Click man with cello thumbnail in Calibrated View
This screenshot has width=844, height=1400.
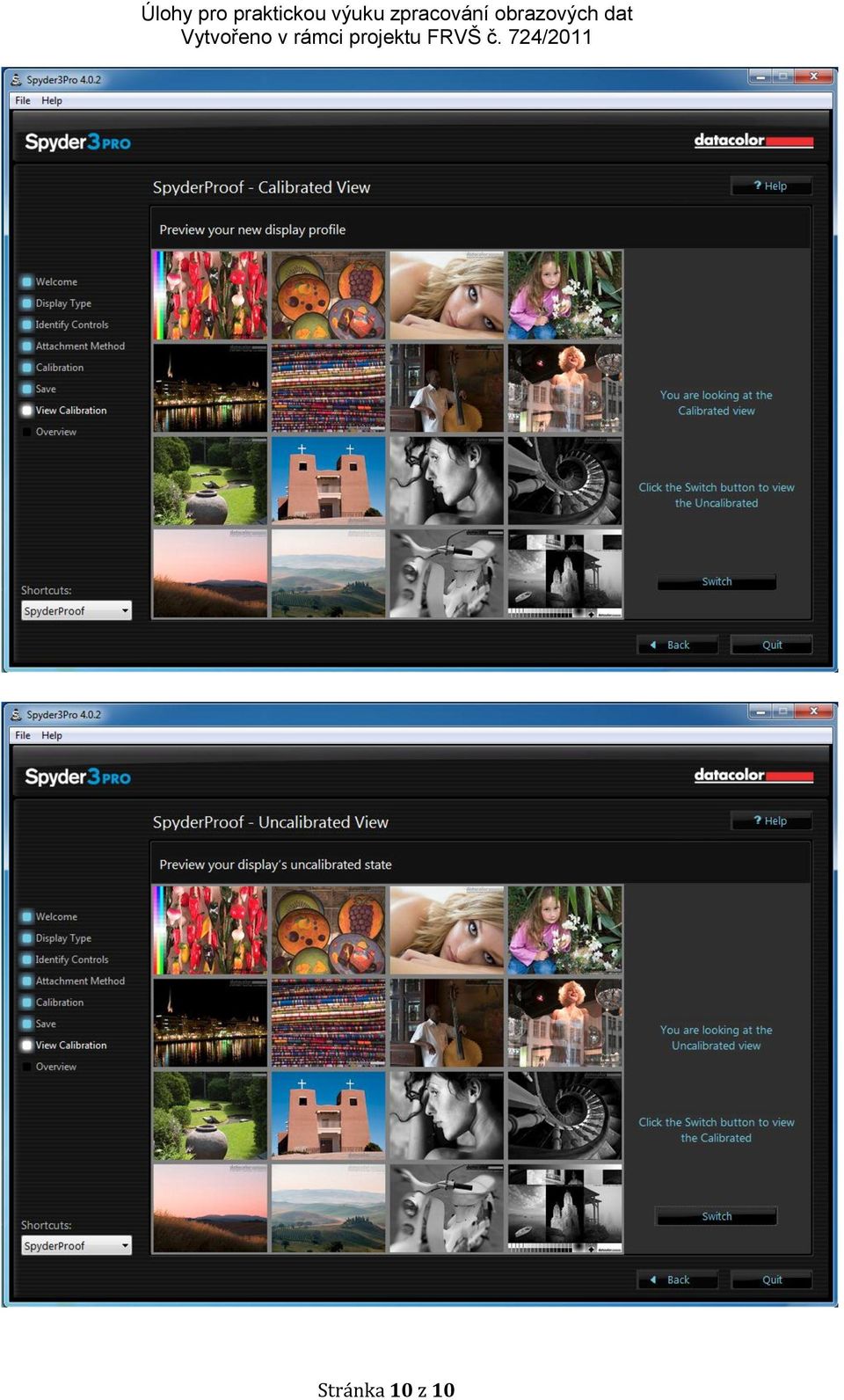447,388
